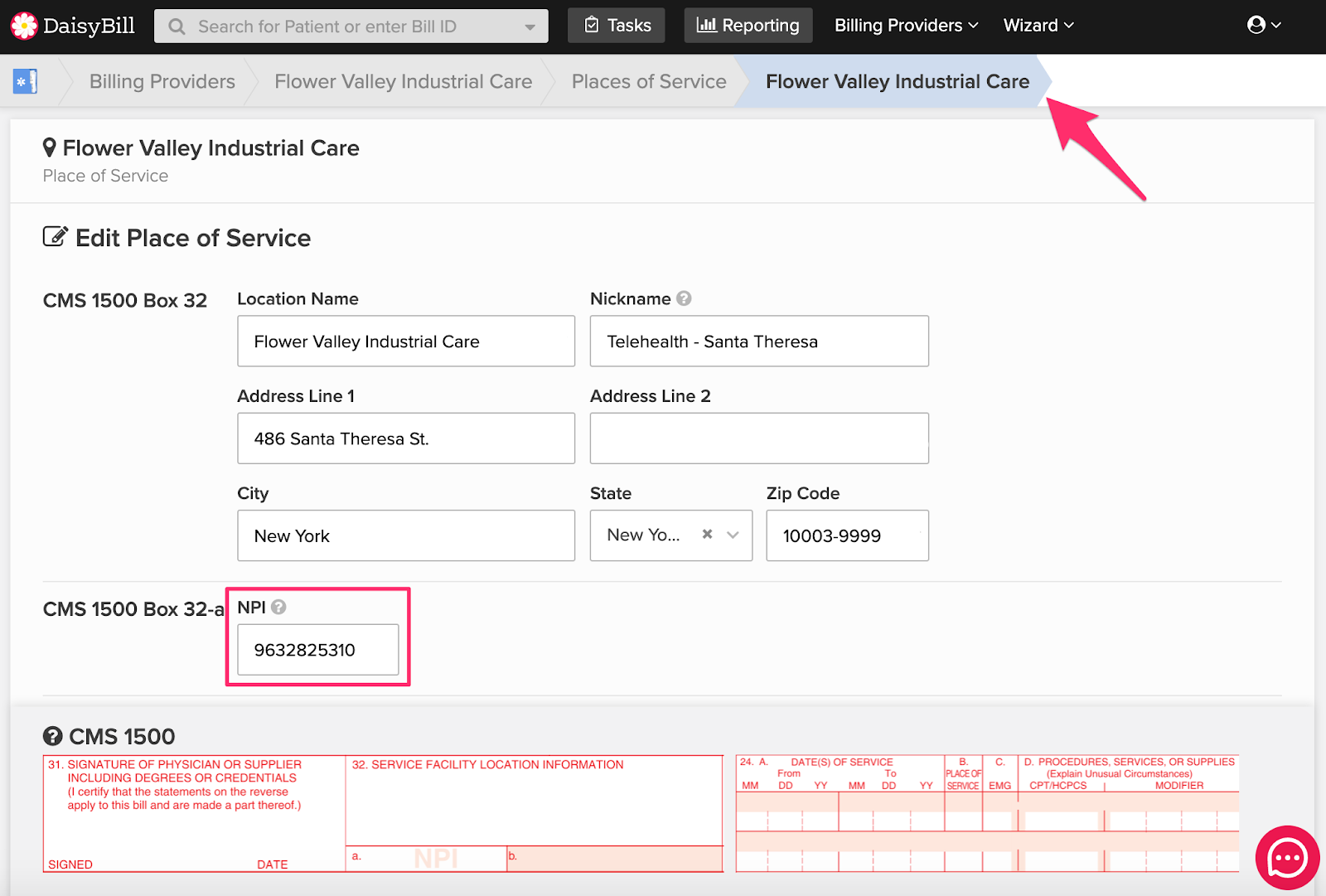This screenshot has height=896, width=1326.
Task: Click the CMS 1500 help icon
Action: pos(52,736)
